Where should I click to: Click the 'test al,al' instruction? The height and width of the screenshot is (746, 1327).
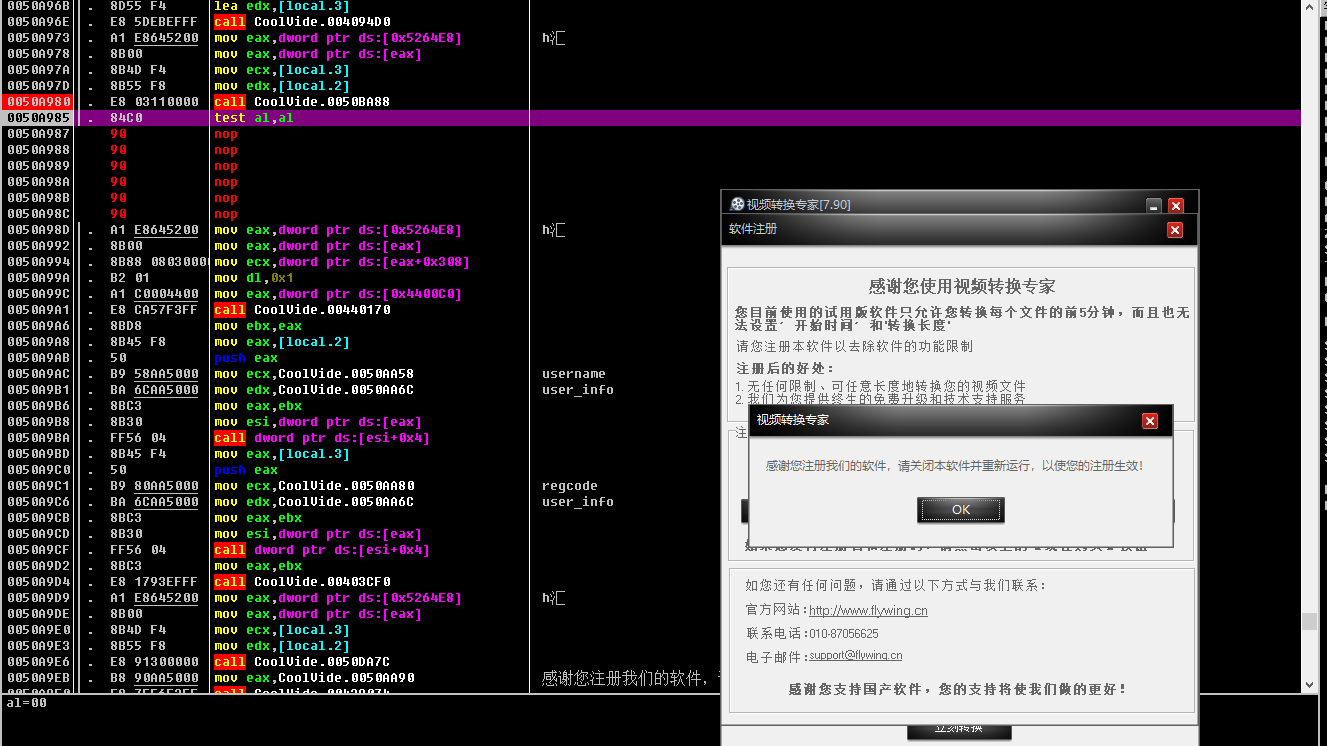[254, 118]
